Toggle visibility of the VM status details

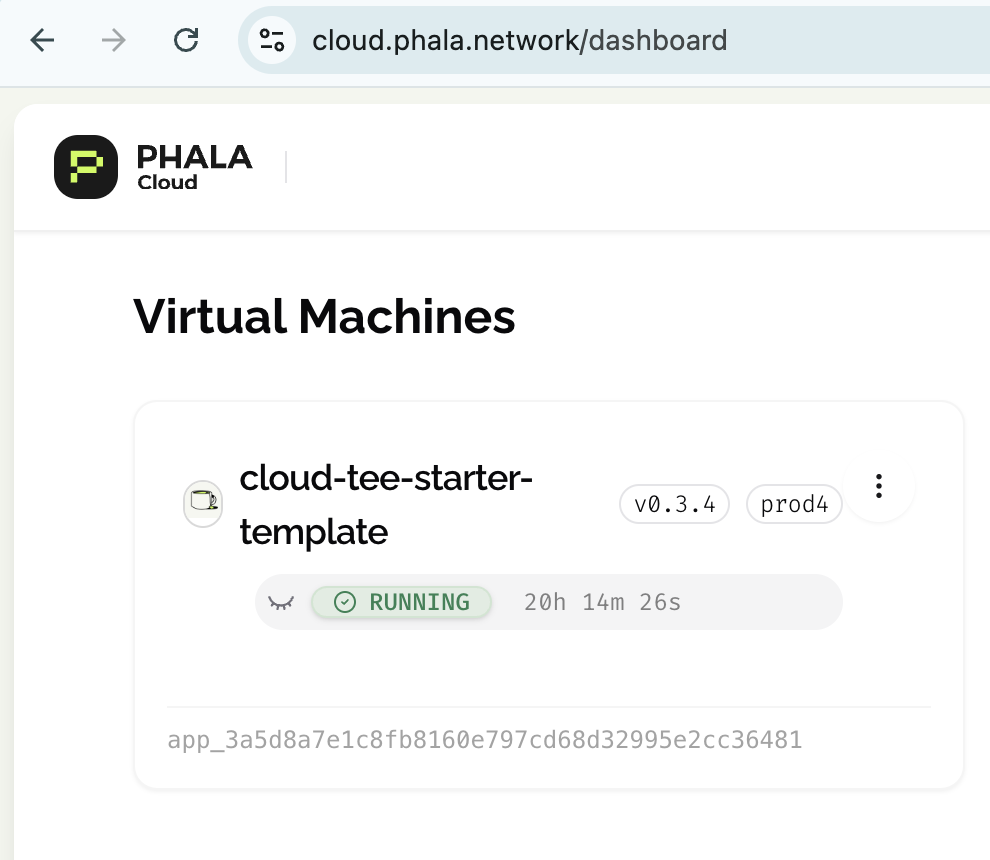coord(281,602)
